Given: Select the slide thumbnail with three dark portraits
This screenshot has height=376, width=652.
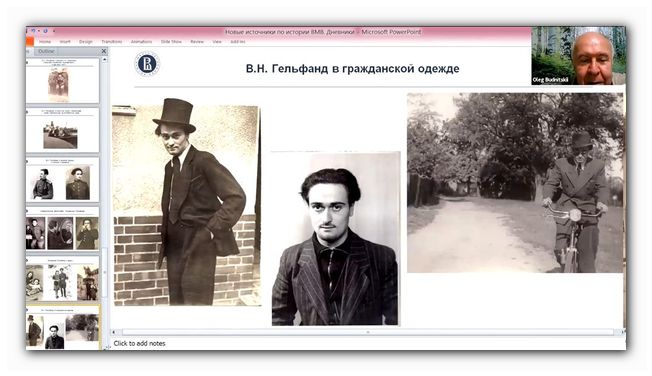Looking at the screenshot, I should coord(63,229).
